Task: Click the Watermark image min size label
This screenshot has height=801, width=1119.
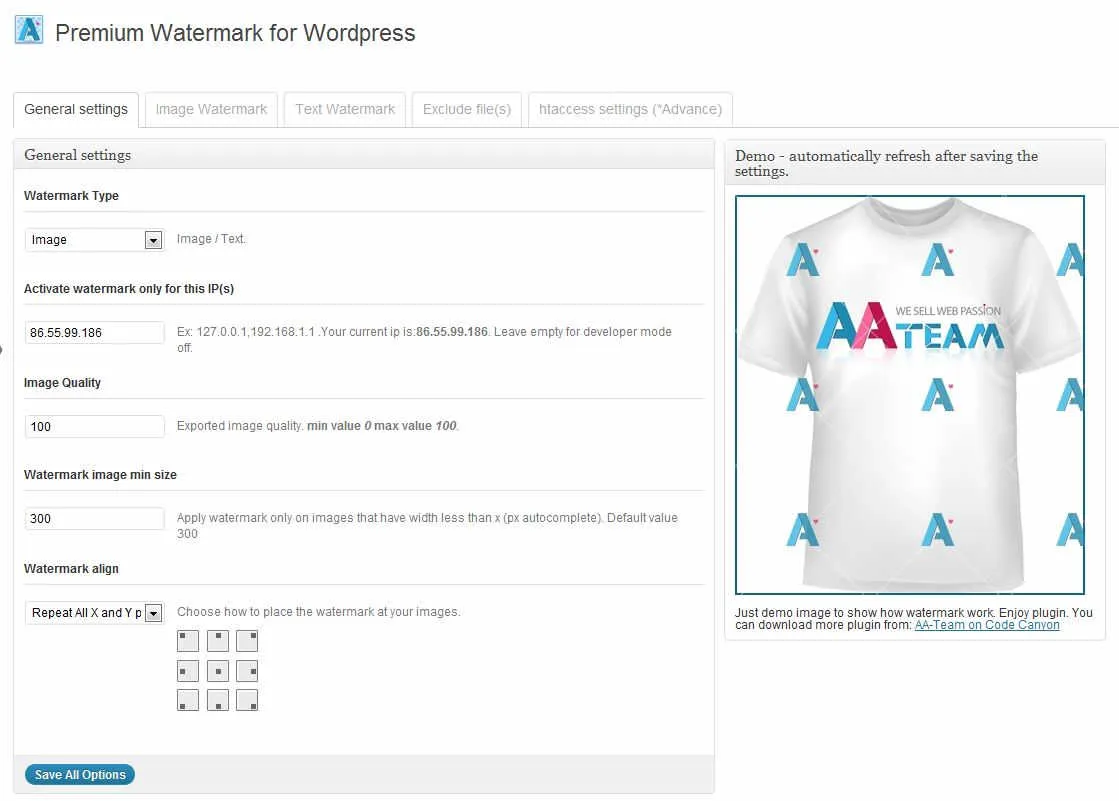Action: (x=100, y=475)
